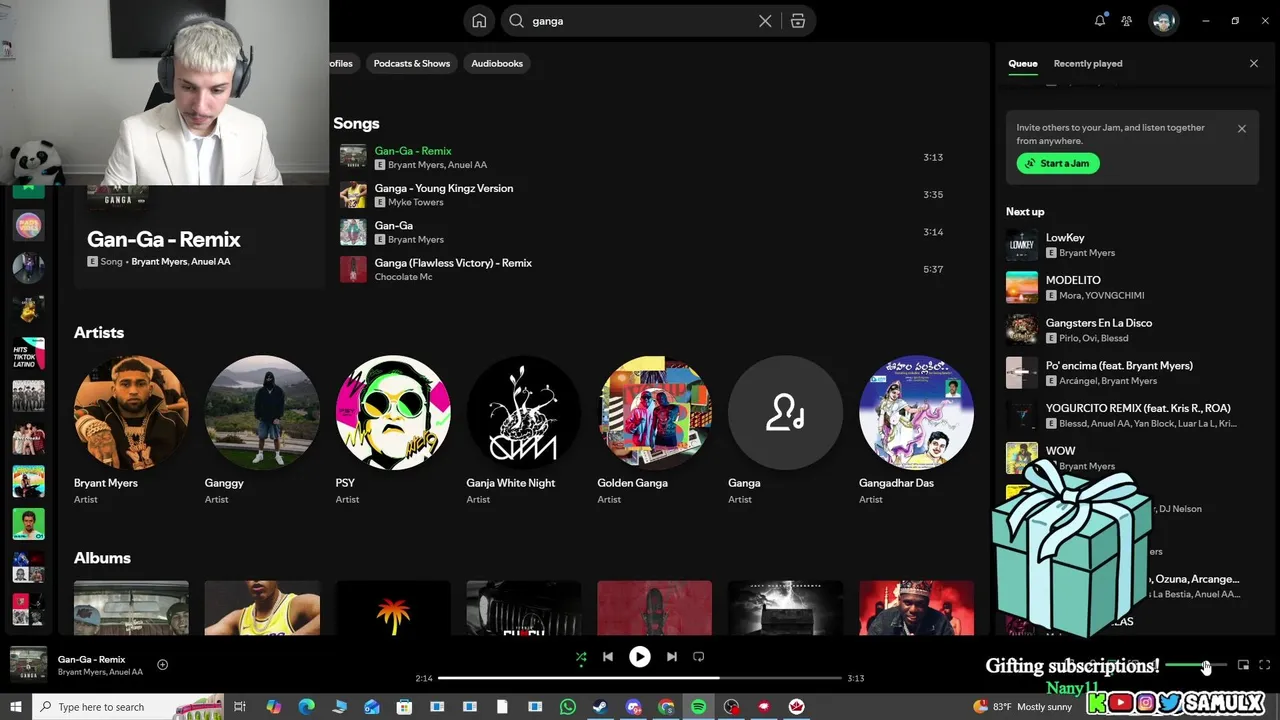Select Ganga (Flawless Victory) - Remix
Image resolution: width=1280 pixels, height=720 pixels.
[640, 269]
